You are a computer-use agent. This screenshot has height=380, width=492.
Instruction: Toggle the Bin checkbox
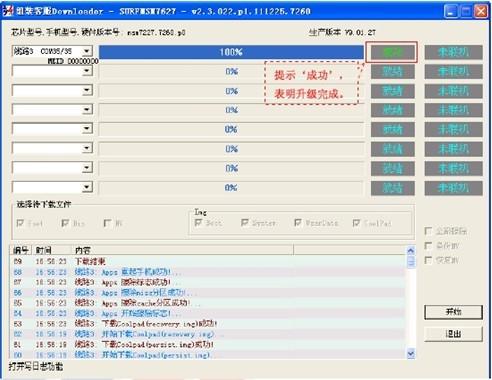coord(65,223)
